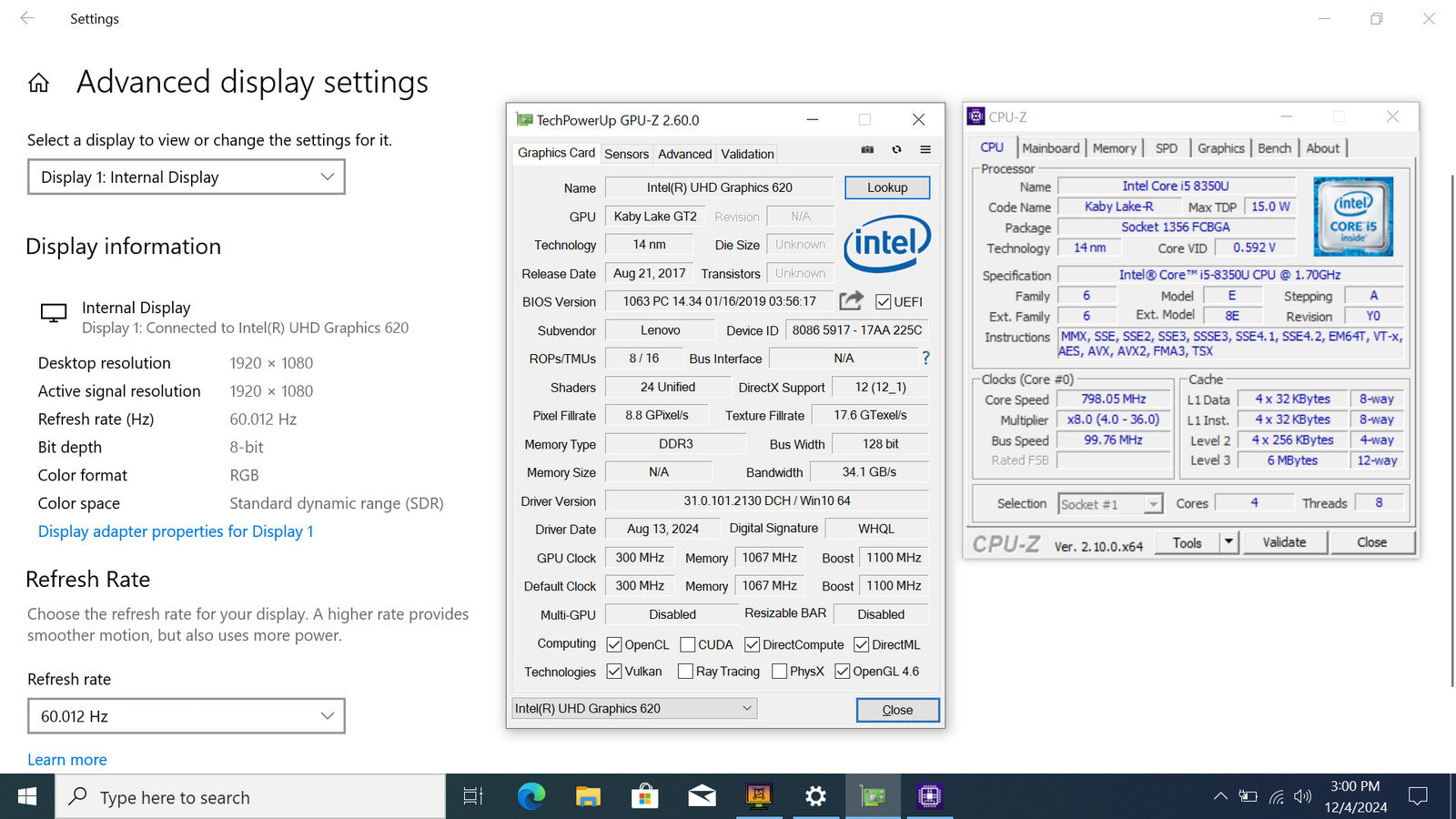Toggle the Ray Tracing checkbox

click(685, 671)
